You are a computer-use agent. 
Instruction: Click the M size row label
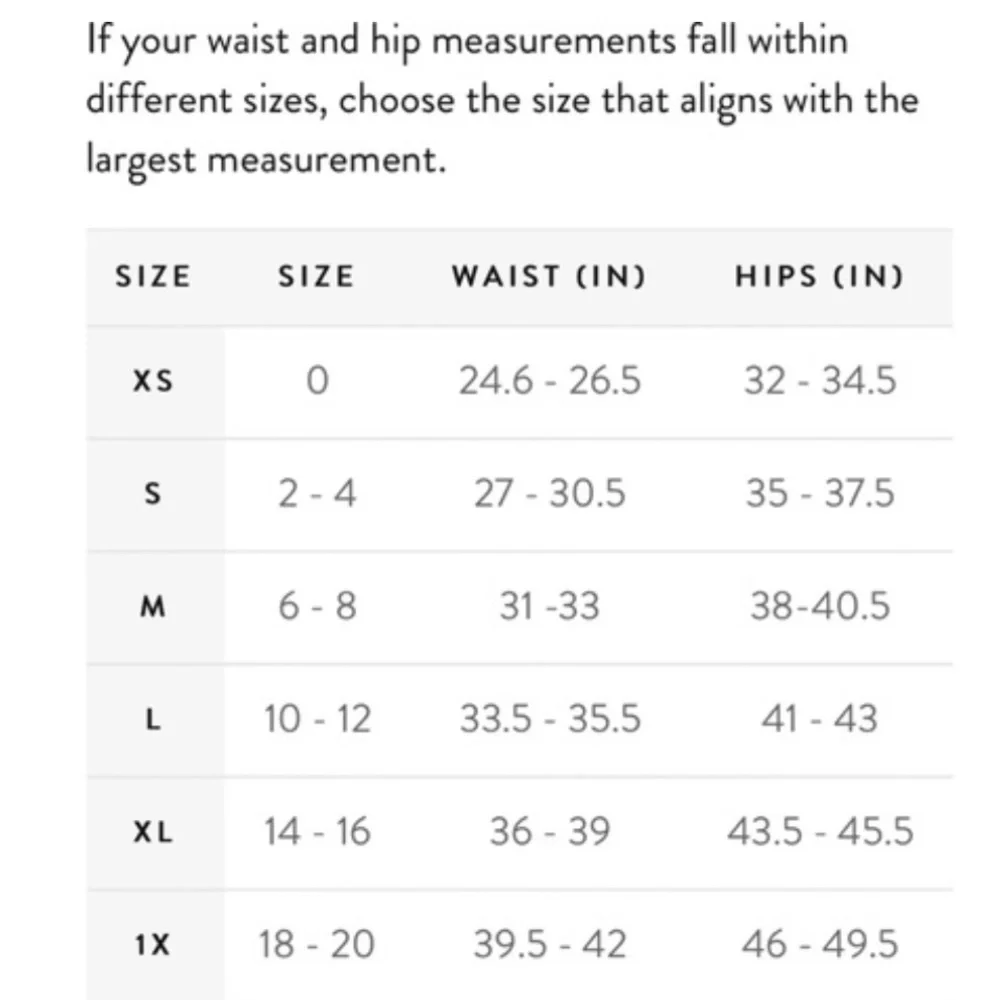coord(153,607)
